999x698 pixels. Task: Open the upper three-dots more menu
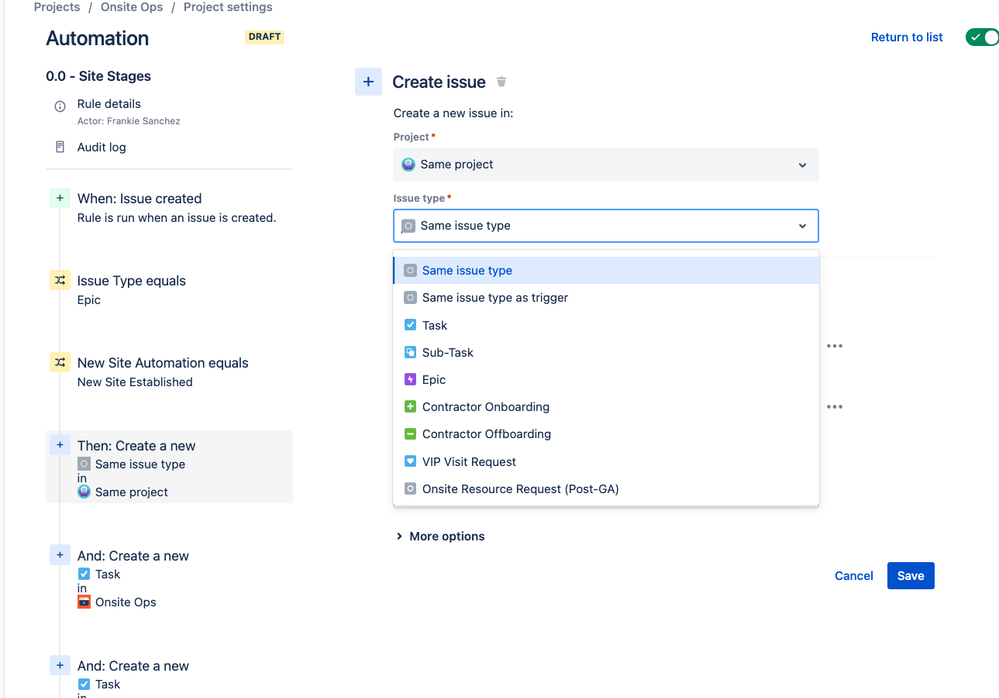(835, 346)
